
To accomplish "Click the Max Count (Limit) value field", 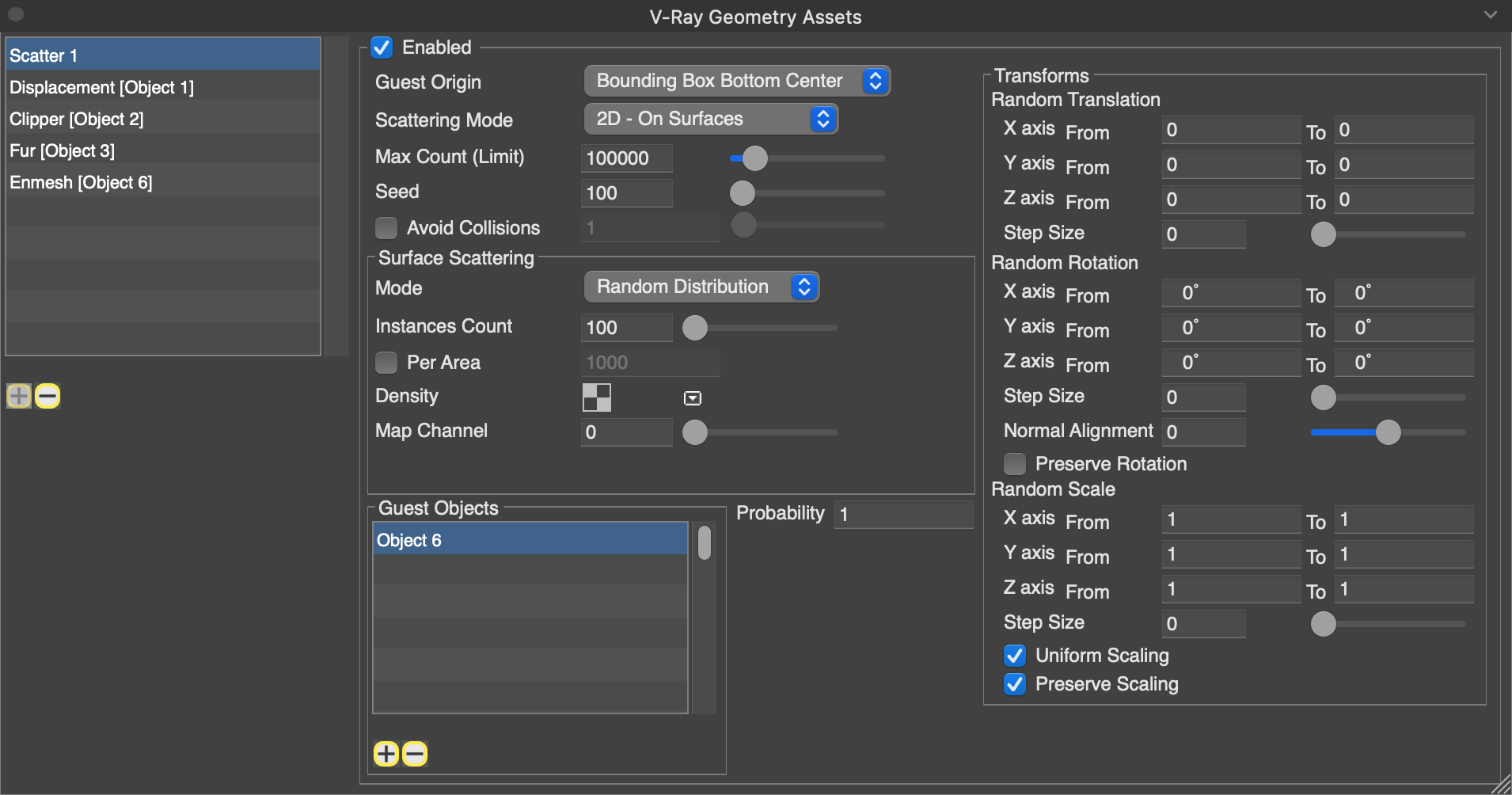I will (x=627, y=158).
